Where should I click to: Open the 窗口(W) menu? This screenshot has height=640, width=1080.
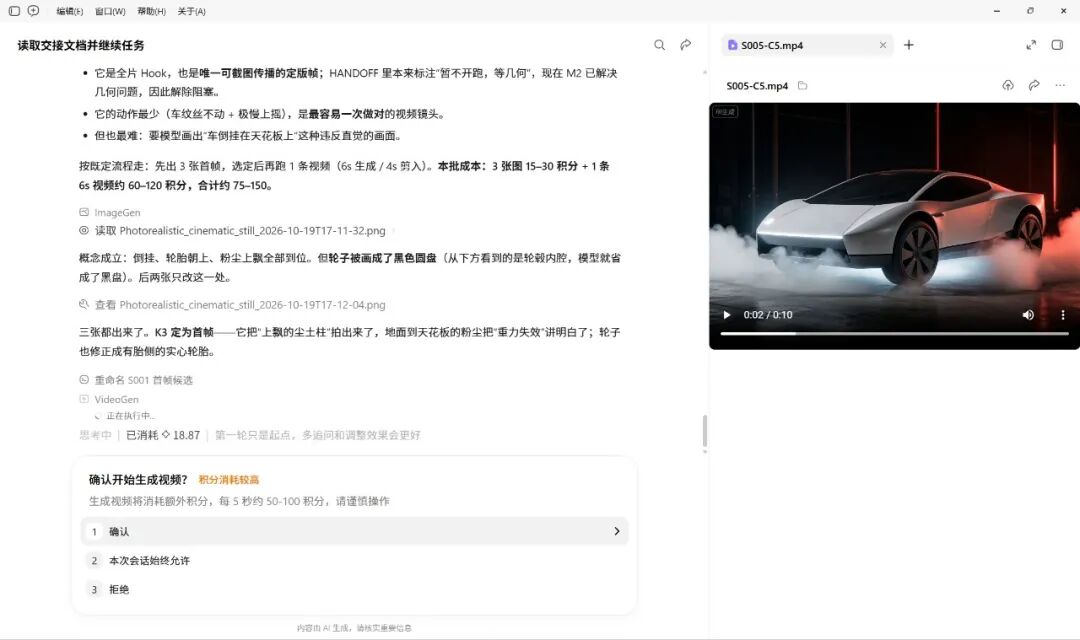pos(110,12)
